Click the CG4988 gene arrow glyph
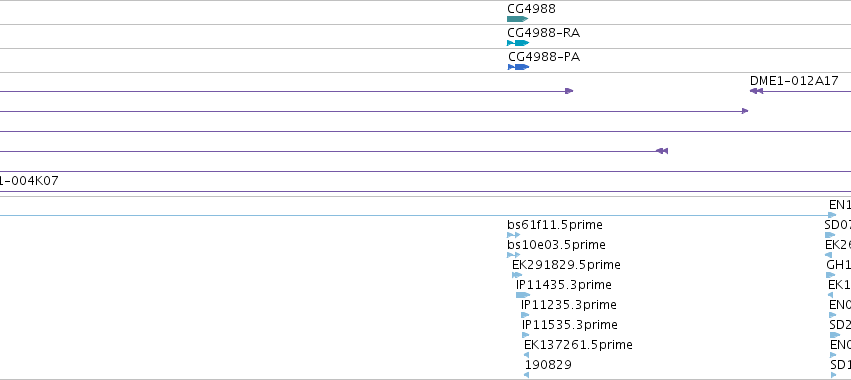This screenshot has height=380, width=851. [517, 19]
